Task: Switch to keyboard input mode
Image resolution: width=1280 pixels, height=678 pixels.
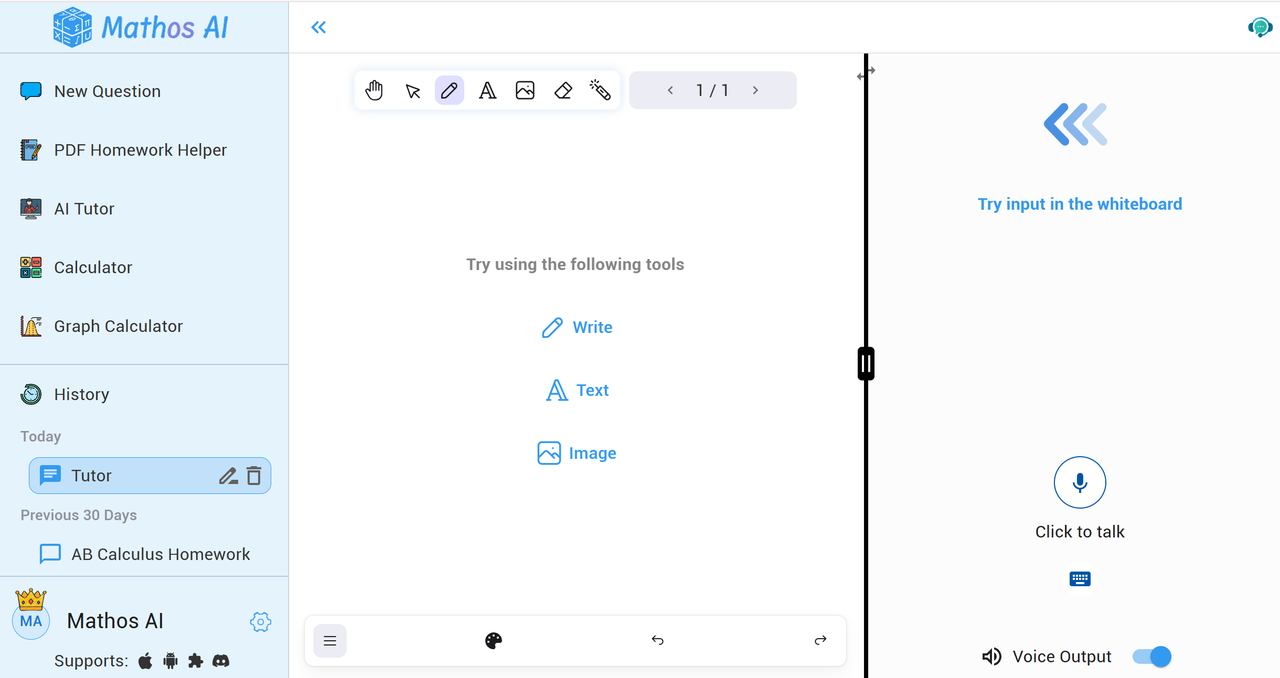Action: click(x=1079, y=578)
